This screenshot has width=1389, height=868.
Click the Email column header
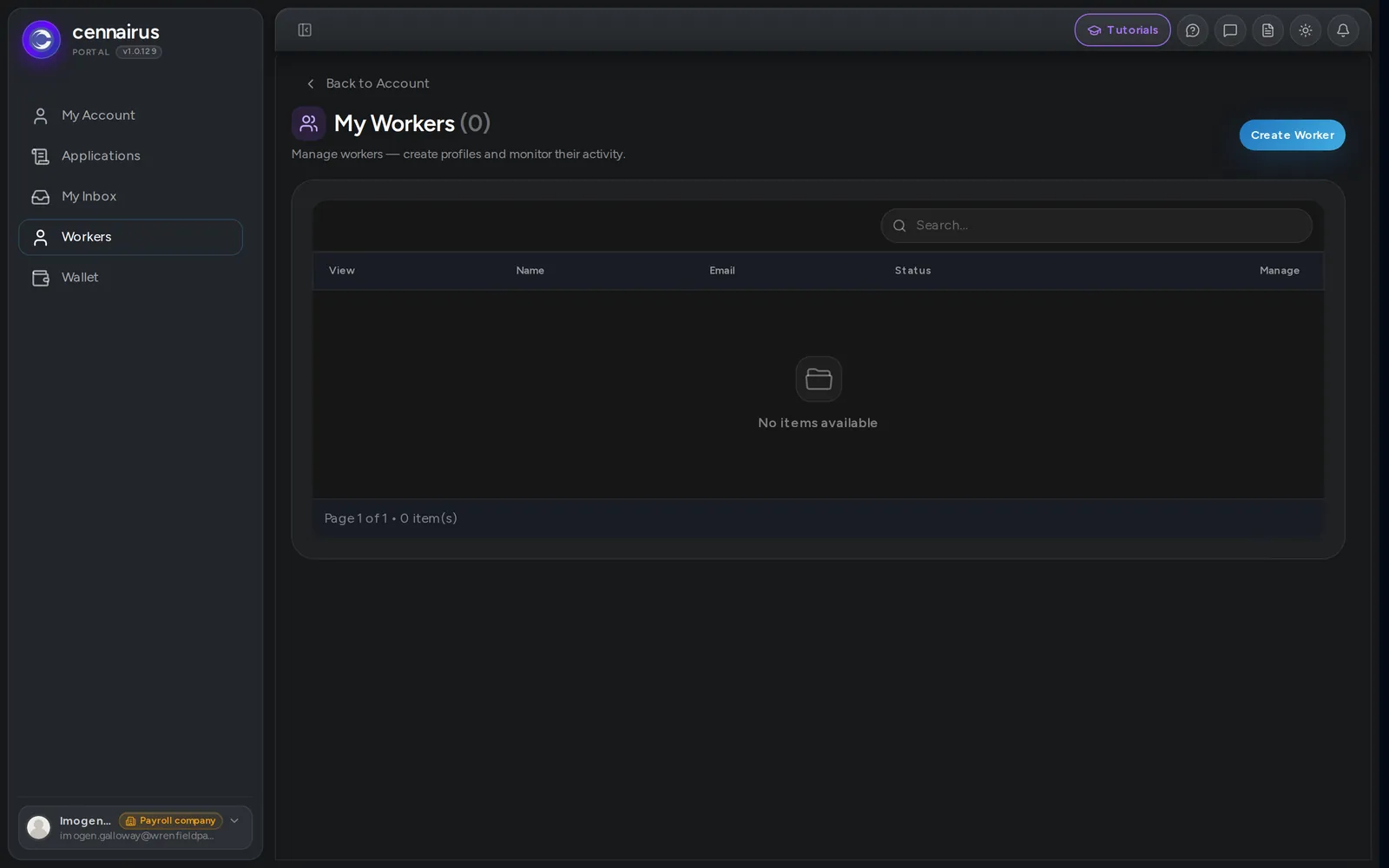tap(722, 271)
